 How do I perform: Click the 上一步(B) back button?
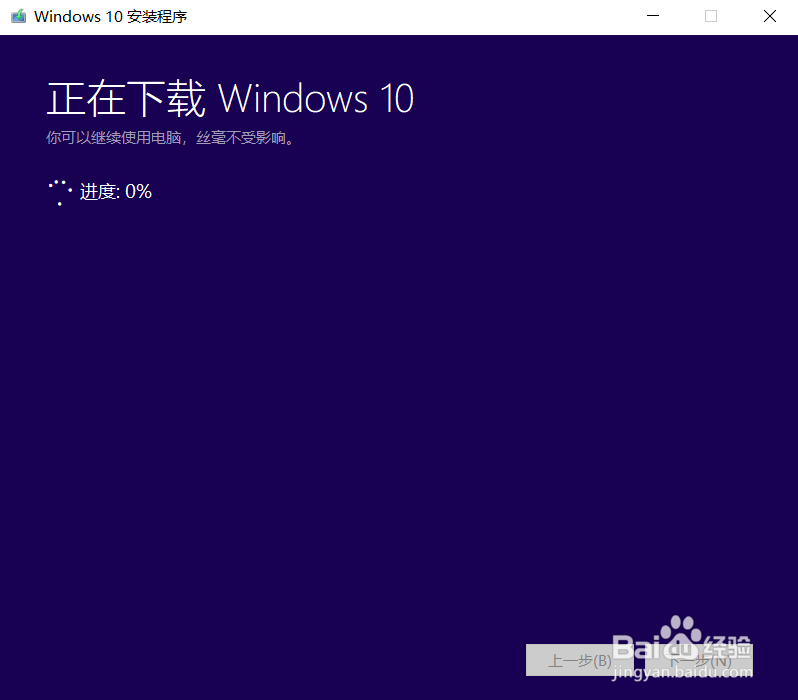point(579,660)
